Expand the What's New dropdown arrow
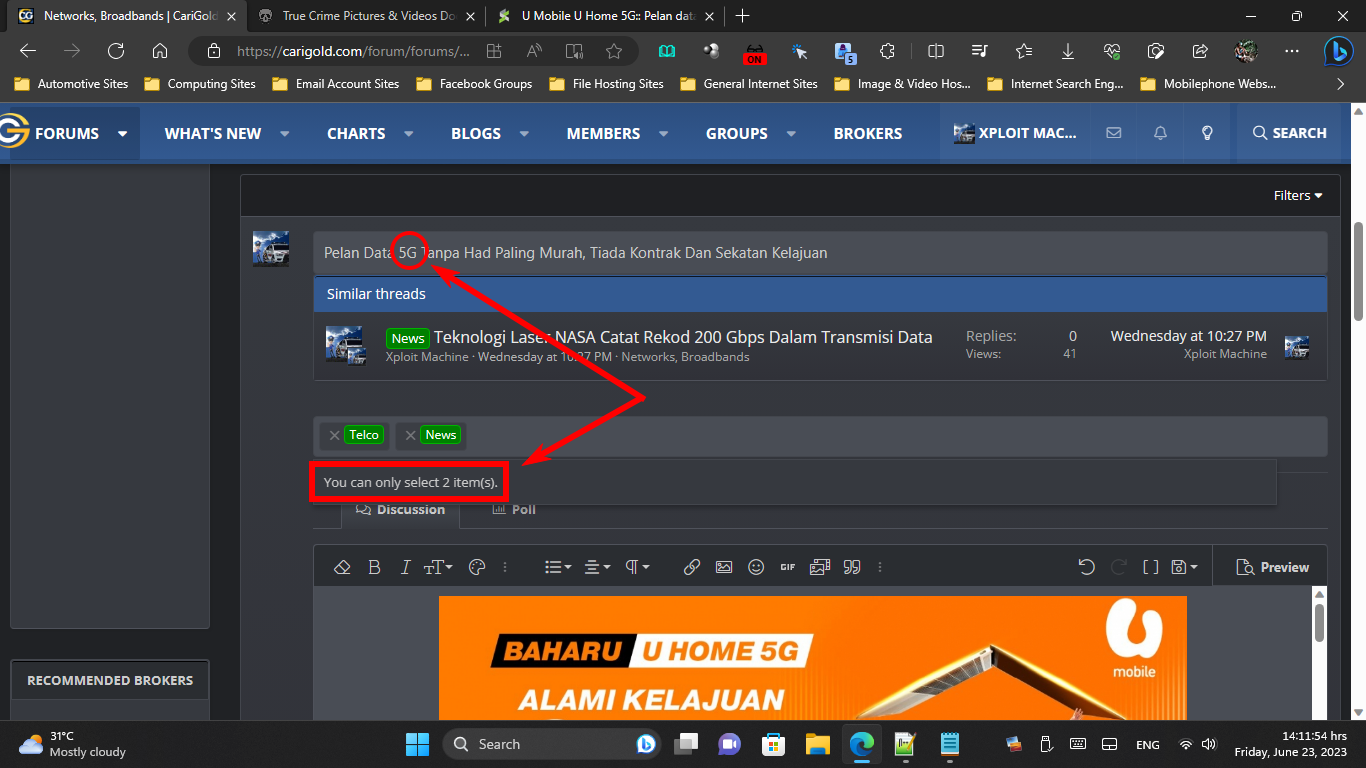 click(x=284, y=134)
